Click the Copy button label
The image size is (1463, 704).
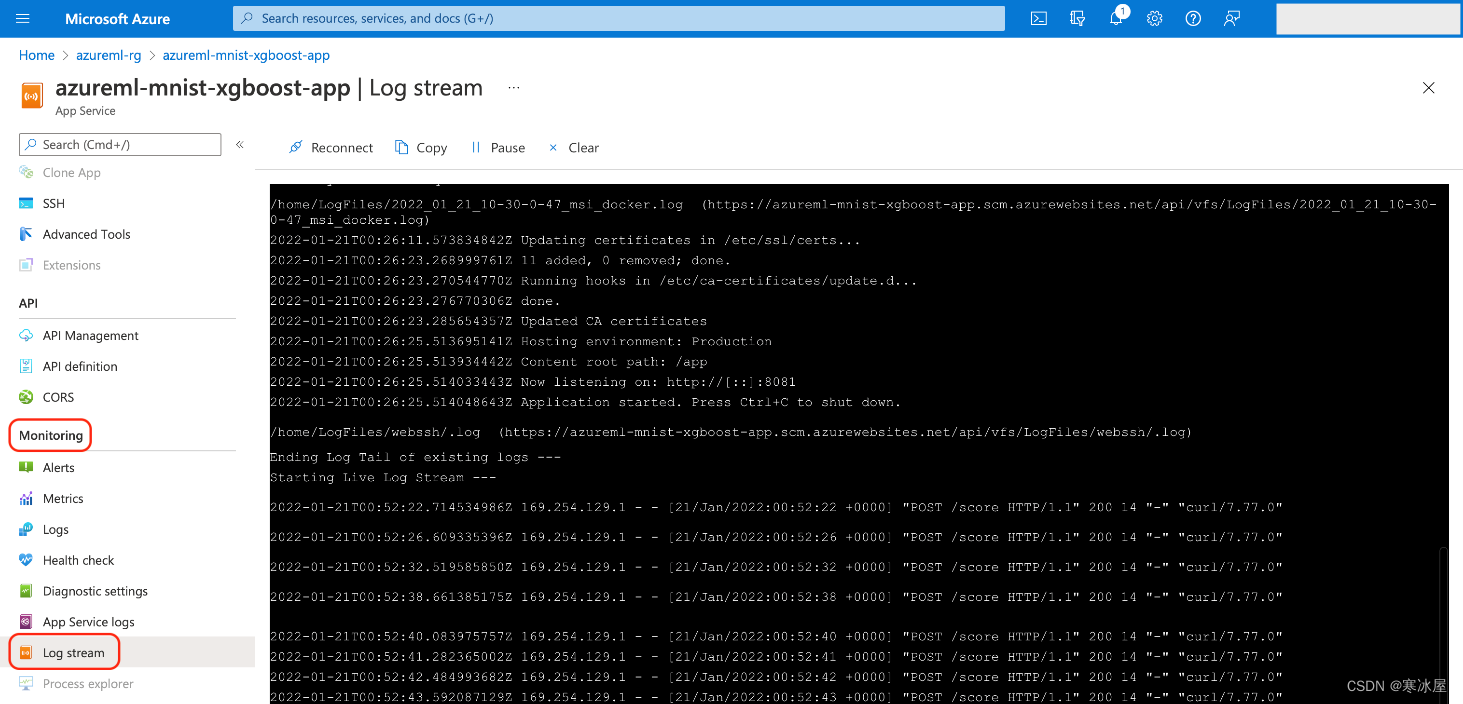coord(432,148)
